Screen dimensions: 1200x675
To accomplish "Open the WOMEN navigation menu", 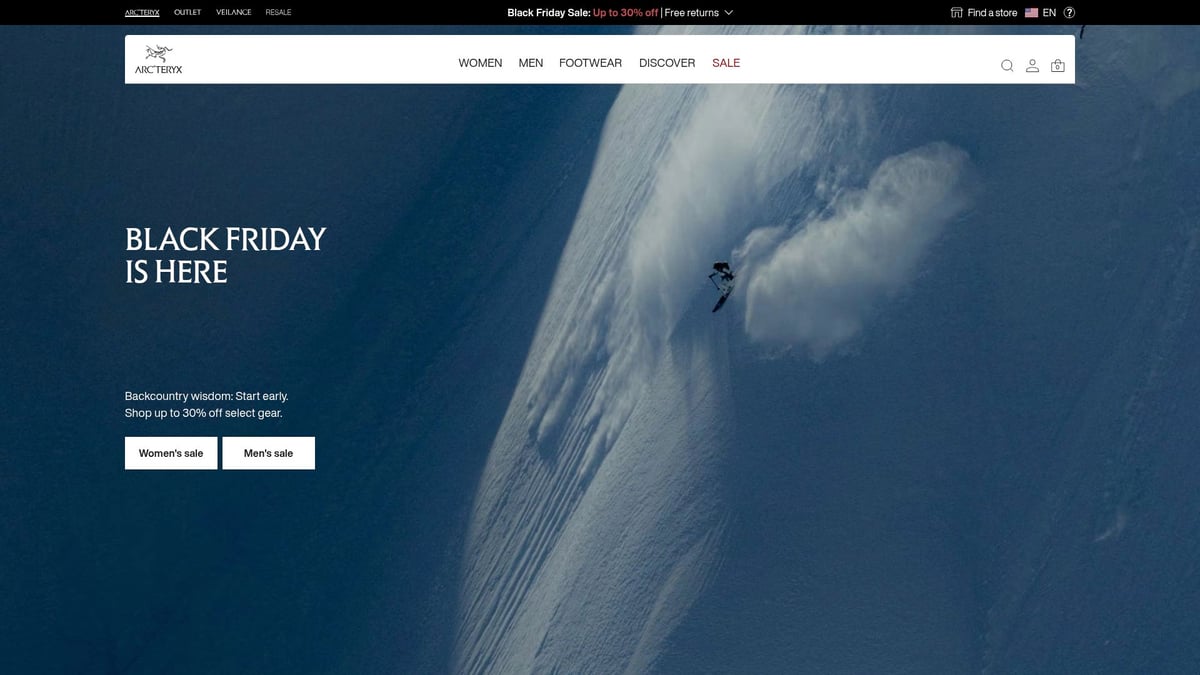I will [480, 63].
